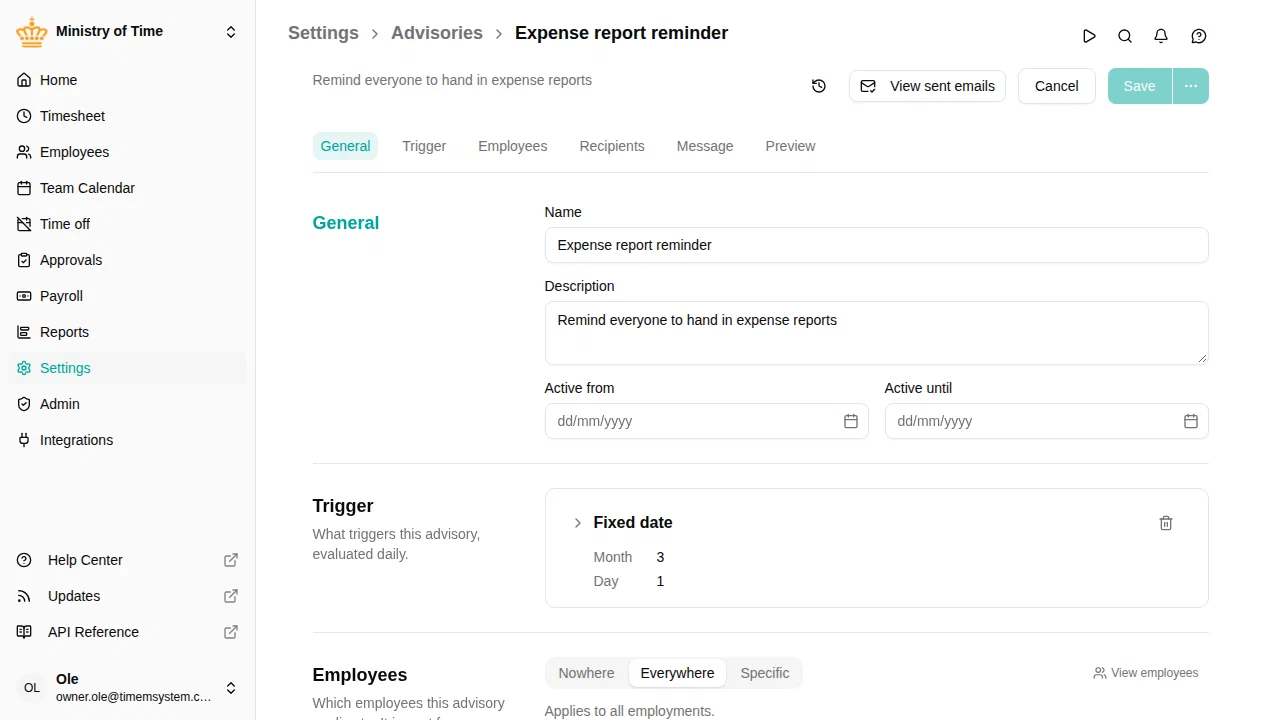Viewport: 1280px width, 720px height.
Task: Open search with the magnifier icon
Action: coord(1125,36)
